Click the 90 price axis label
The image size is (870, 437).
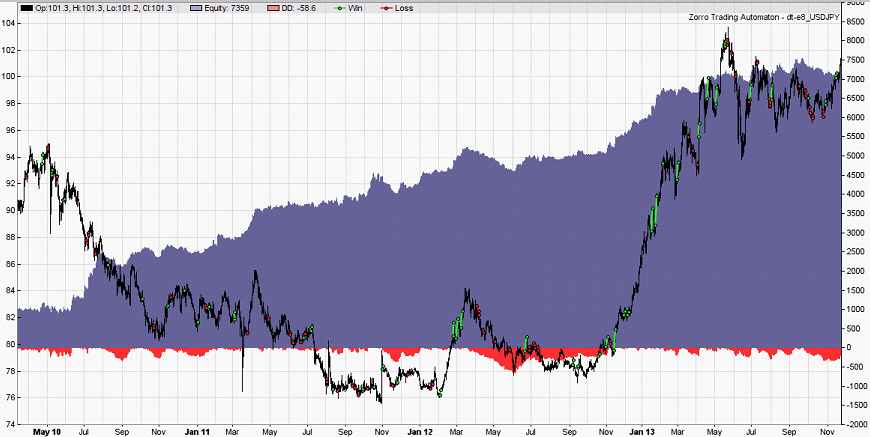[x=9, y=211]
